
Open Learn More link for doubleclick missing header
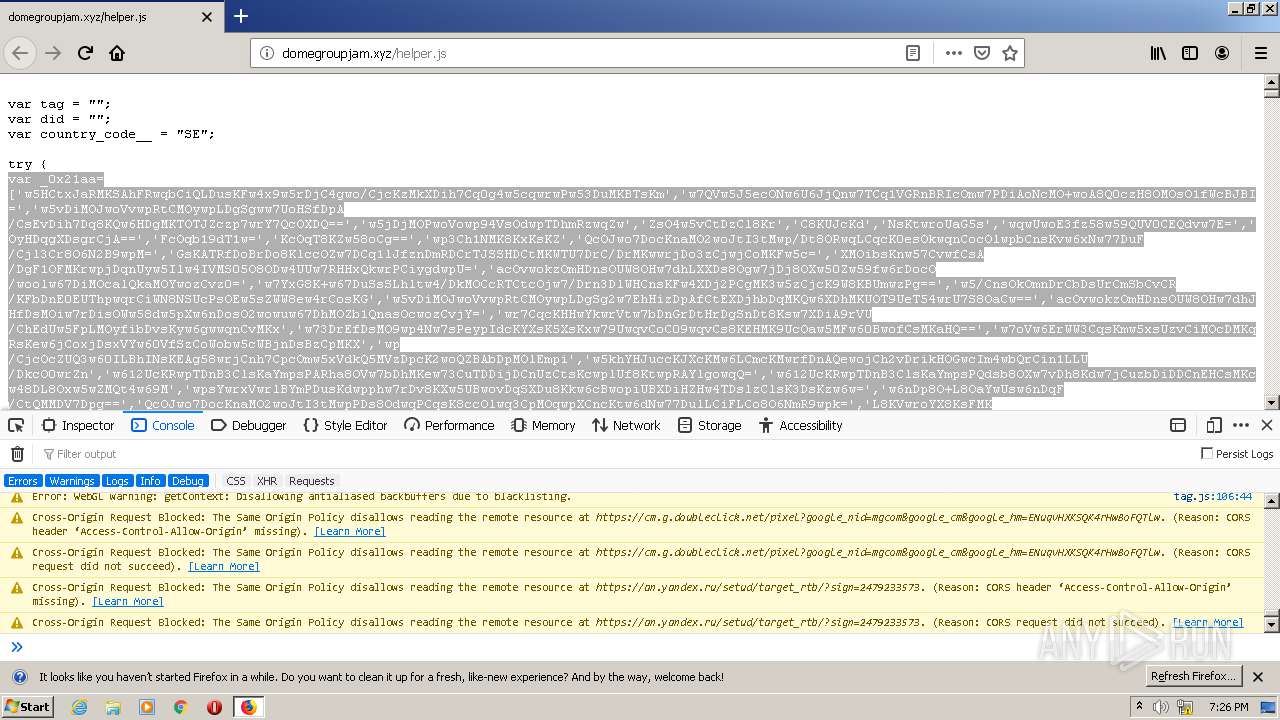pyautogui.click(x=350, y=531)
